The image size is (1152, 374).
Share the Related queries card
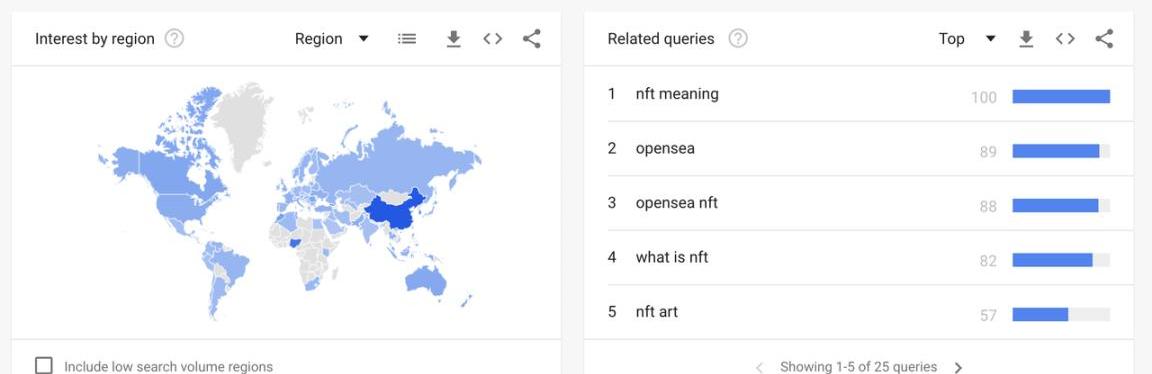1104,39
